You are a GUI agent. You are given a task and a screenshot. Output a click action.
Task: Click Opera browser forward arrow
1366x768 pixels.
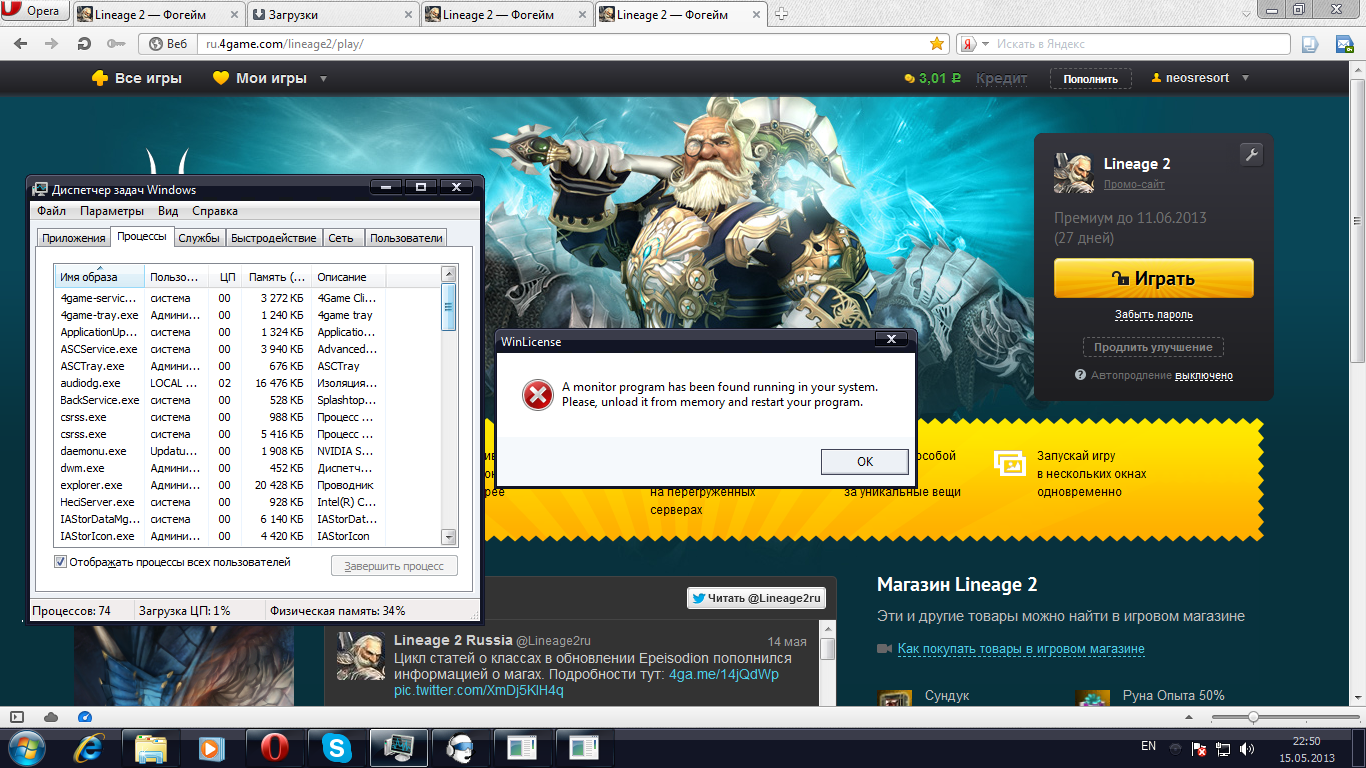(52, 44)
